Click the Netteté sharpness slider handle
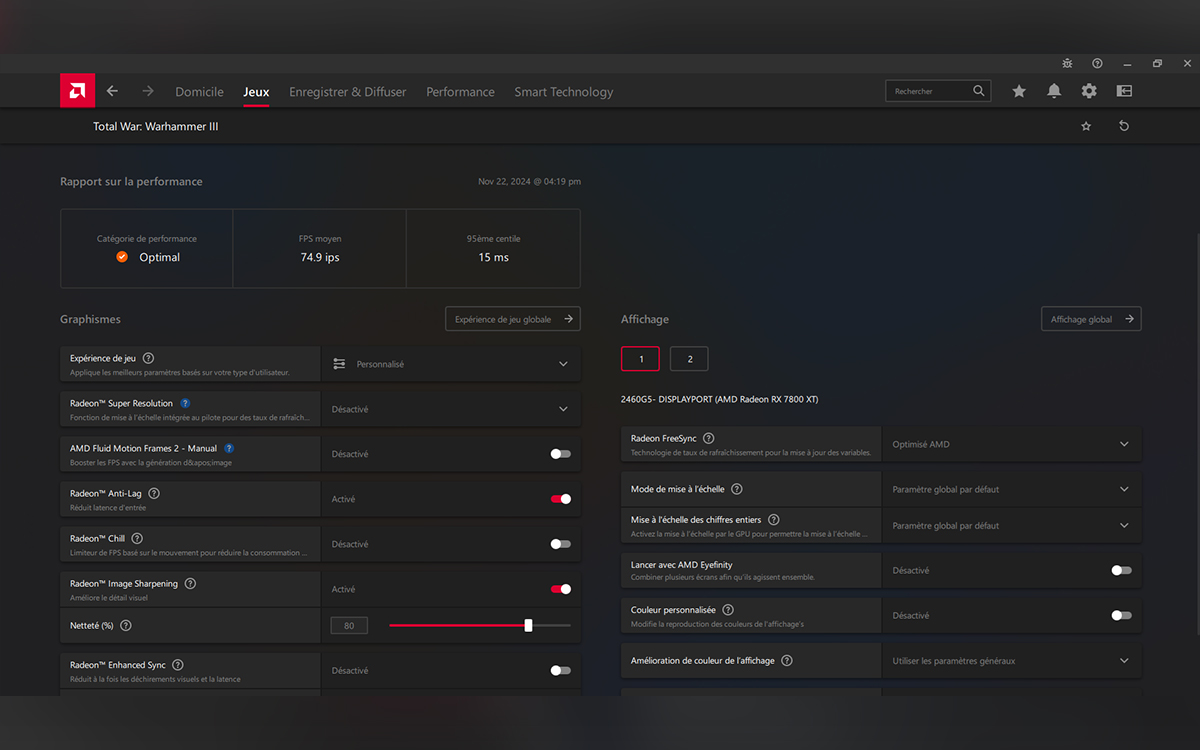1200x750 pixels. tap(528, 625)
